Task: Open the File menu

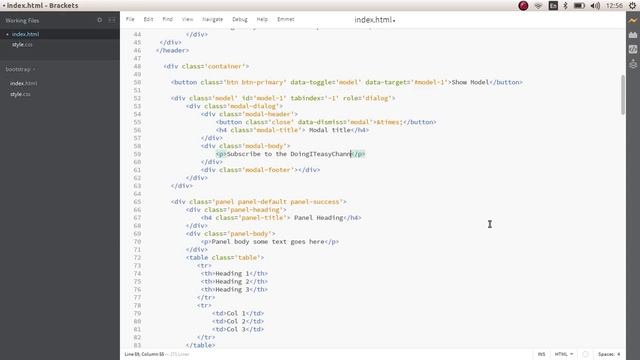Action: (130, 19)
